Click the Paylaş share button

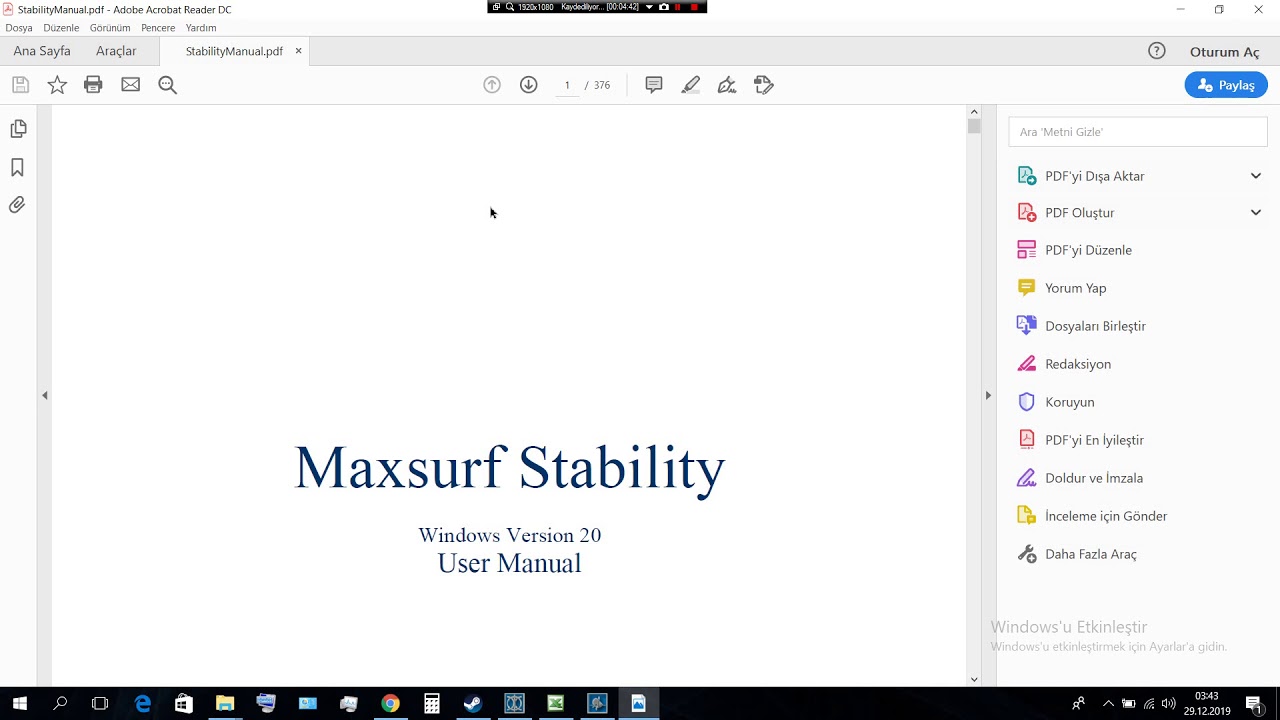coord(1226,85)
